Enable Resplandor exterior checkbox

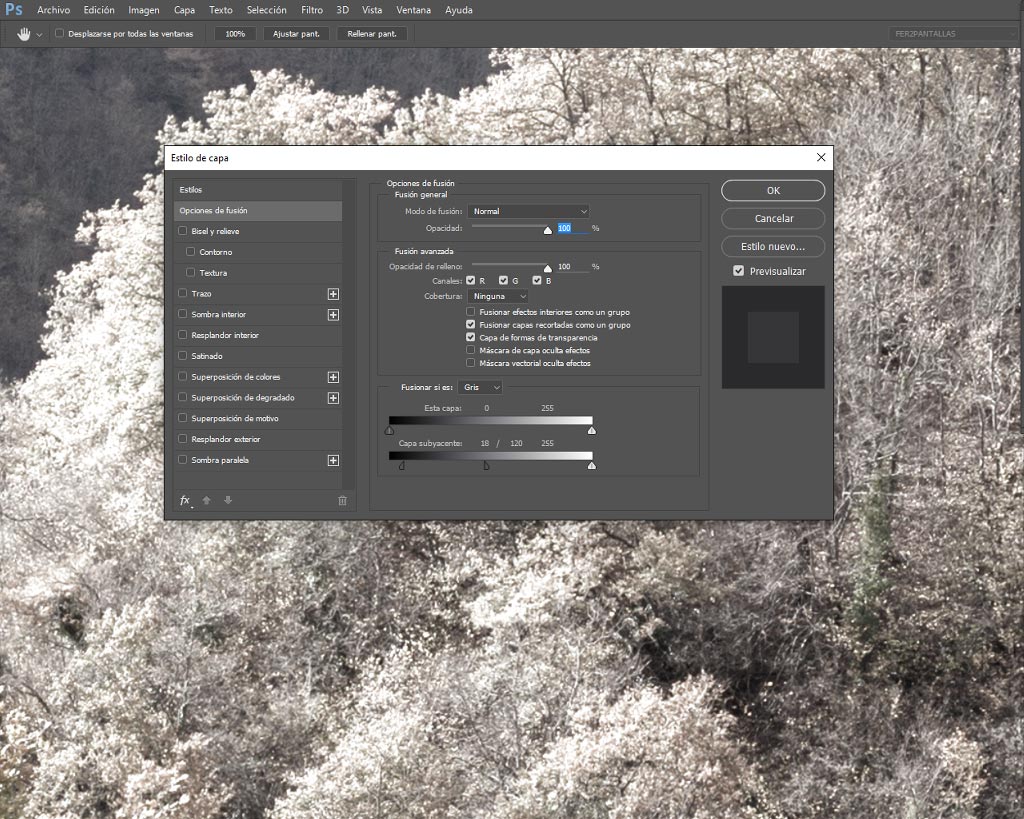183,439
